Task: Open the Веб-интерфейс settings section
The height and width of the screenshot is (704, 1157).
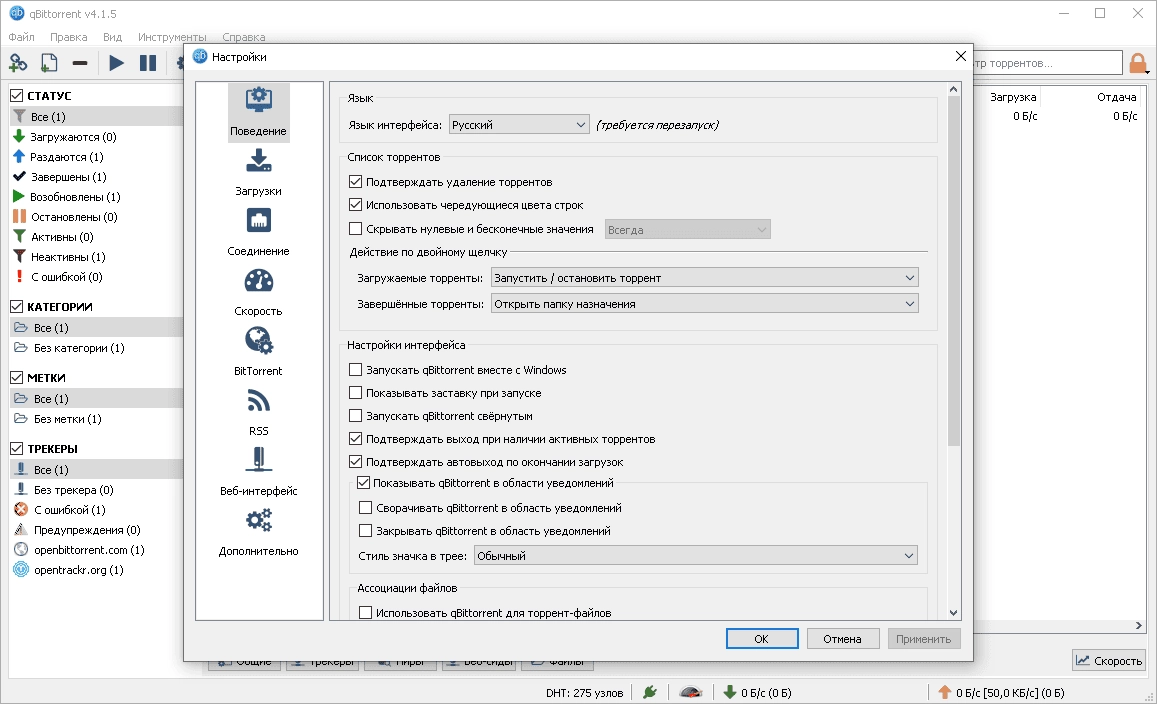Action: [258, 472]
